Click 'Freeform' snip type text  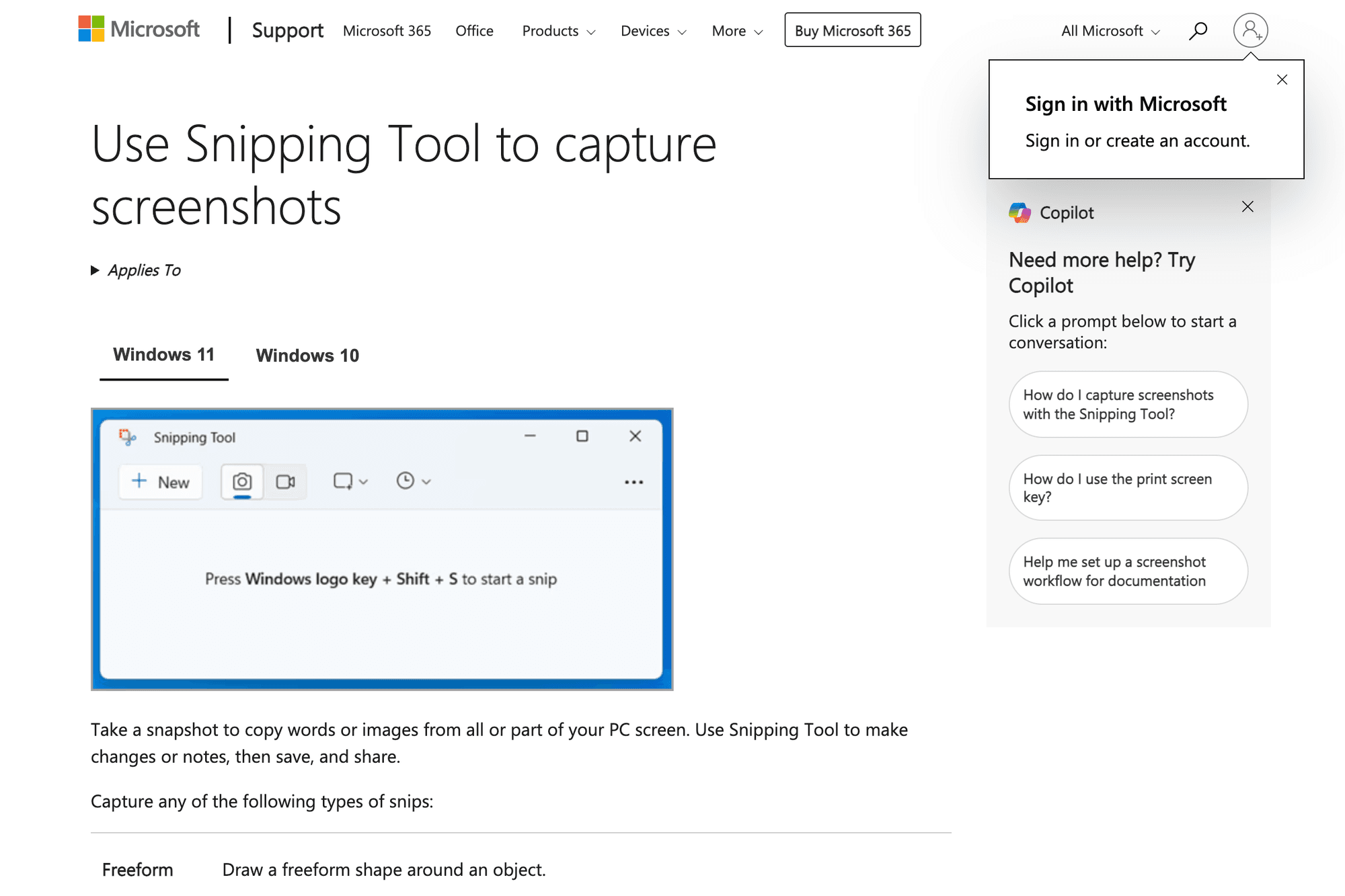point(137,869)
